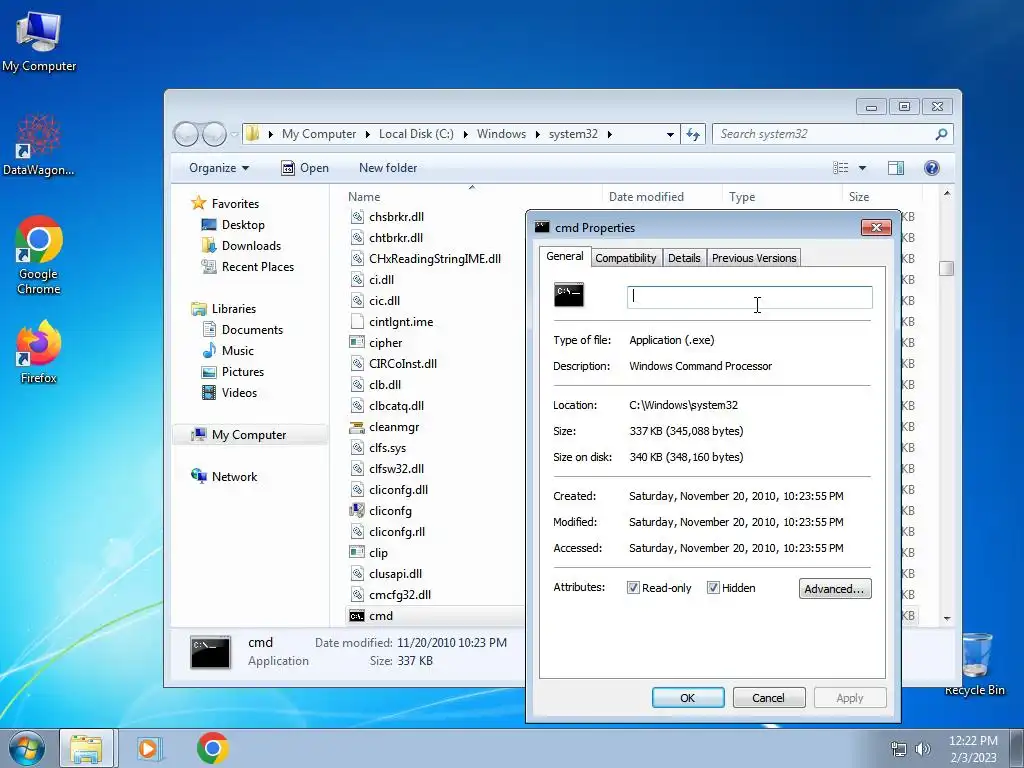Toggle the preview pane icon
1024x768 pixels.
896,168
